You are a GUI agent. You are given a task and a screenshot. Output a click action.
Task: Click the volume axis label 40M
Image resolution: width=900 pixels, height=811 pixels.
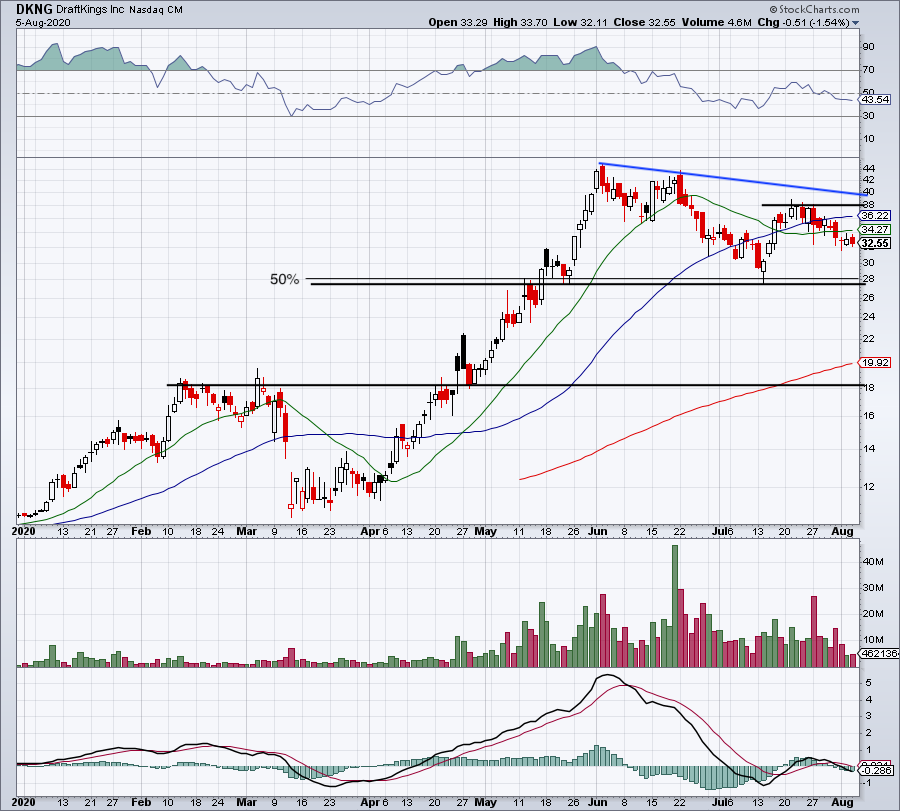tap(873, 561)
